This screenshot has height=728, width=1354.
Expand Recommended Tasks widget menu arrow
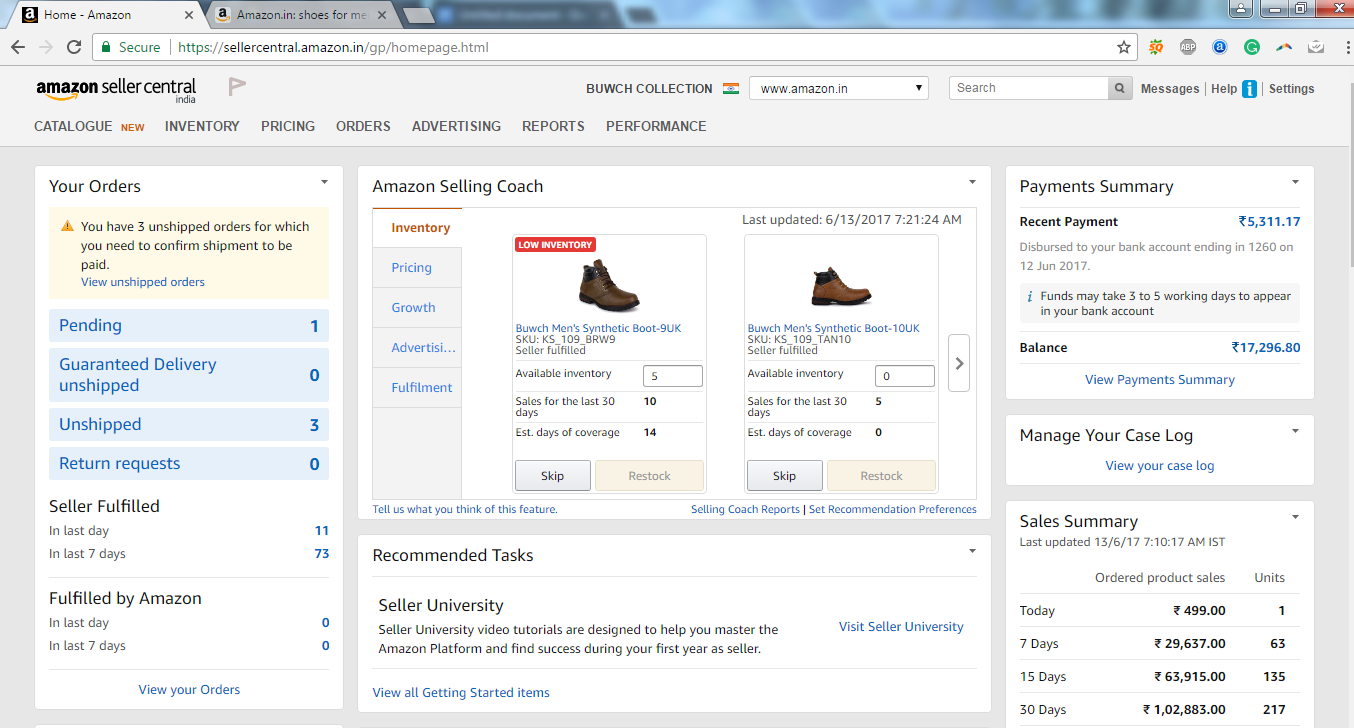click(972, 551)
